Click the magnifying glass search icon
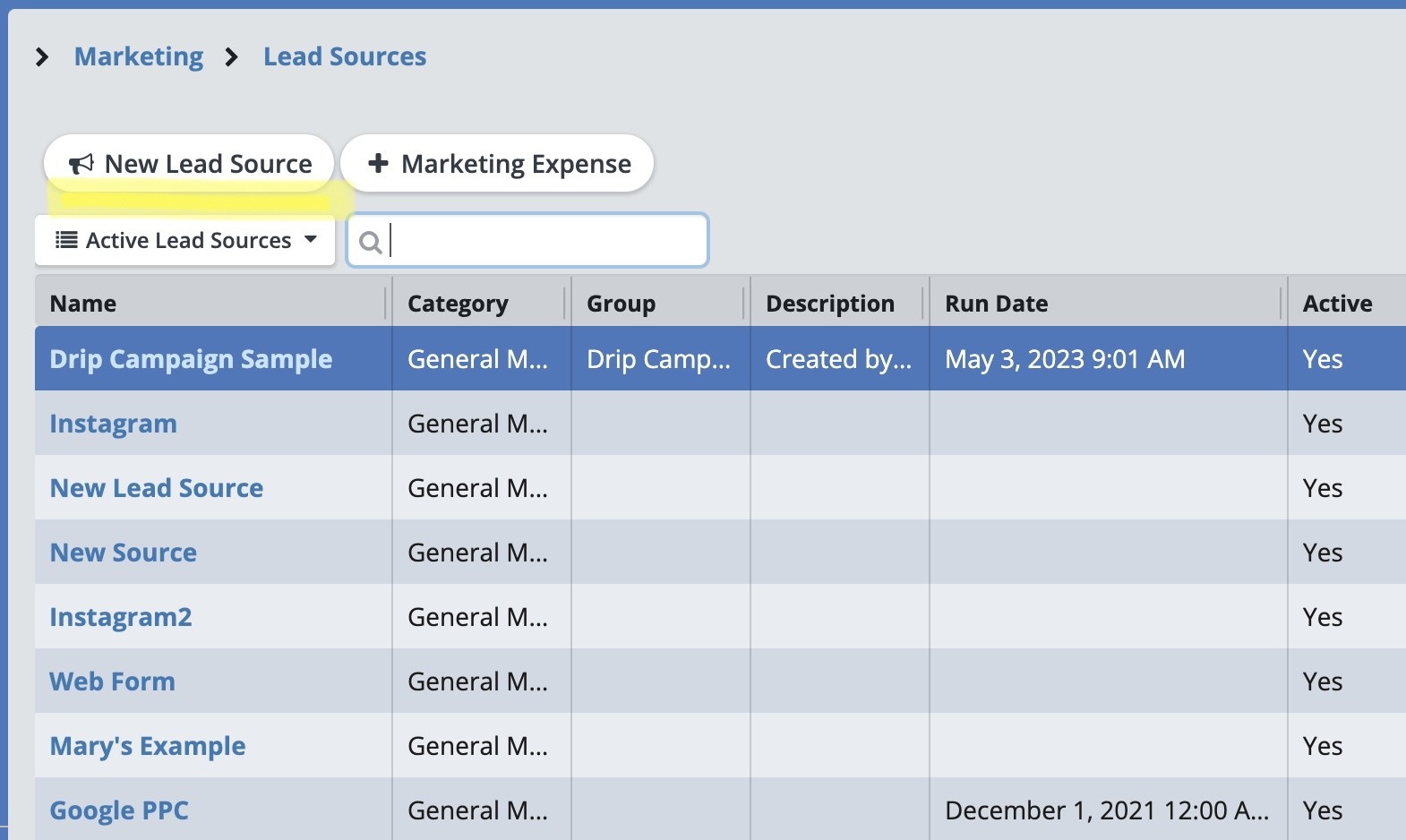1406x840 pixels. tap(369, 242)
